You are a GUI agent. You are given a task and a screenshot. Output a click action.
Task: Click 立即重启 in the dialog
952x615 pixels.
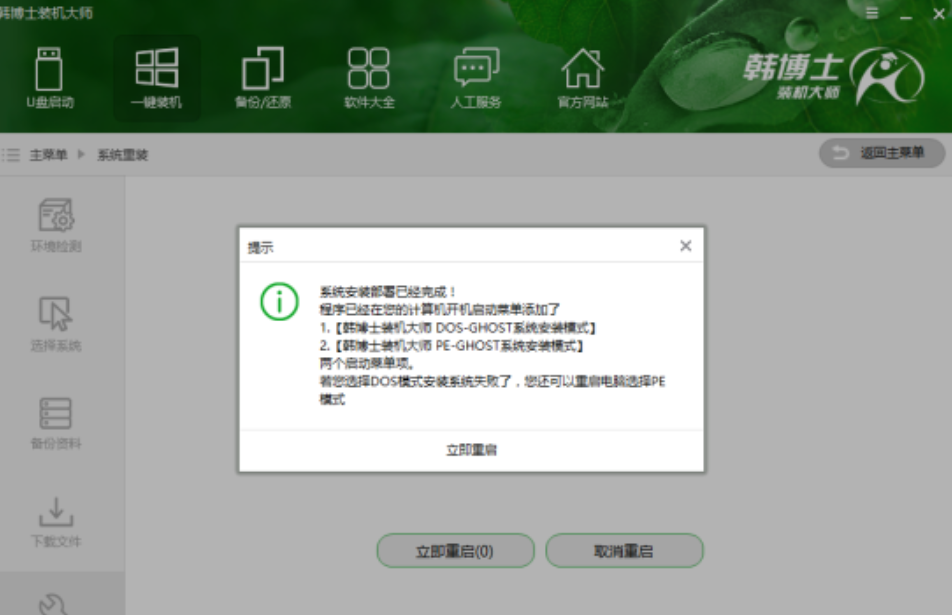point(472,450)
